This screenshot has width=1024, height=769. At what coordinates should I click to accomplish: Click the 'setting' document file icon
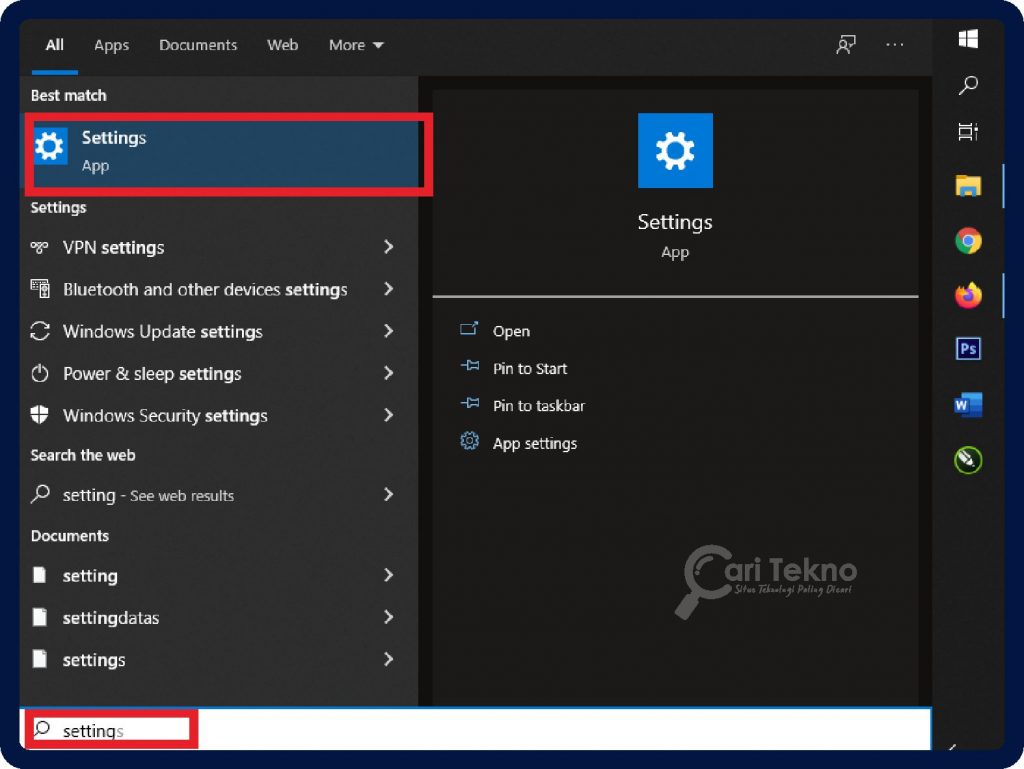click(x=40, y=575)
